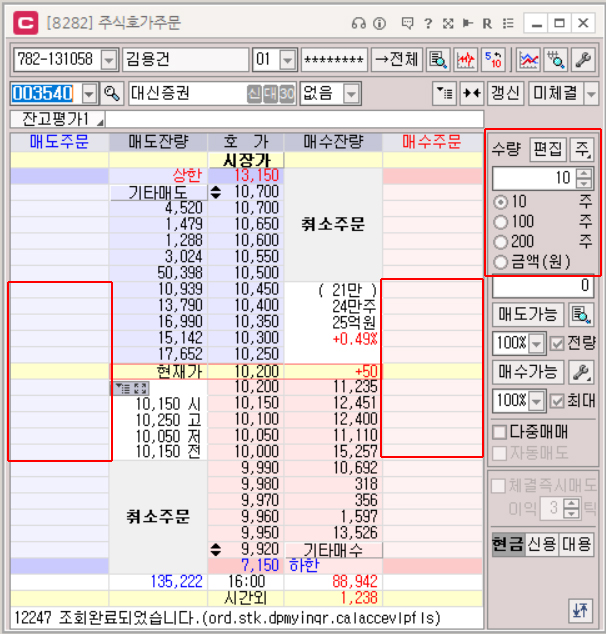Open the red candlestick chart icon

click(465, 60)
